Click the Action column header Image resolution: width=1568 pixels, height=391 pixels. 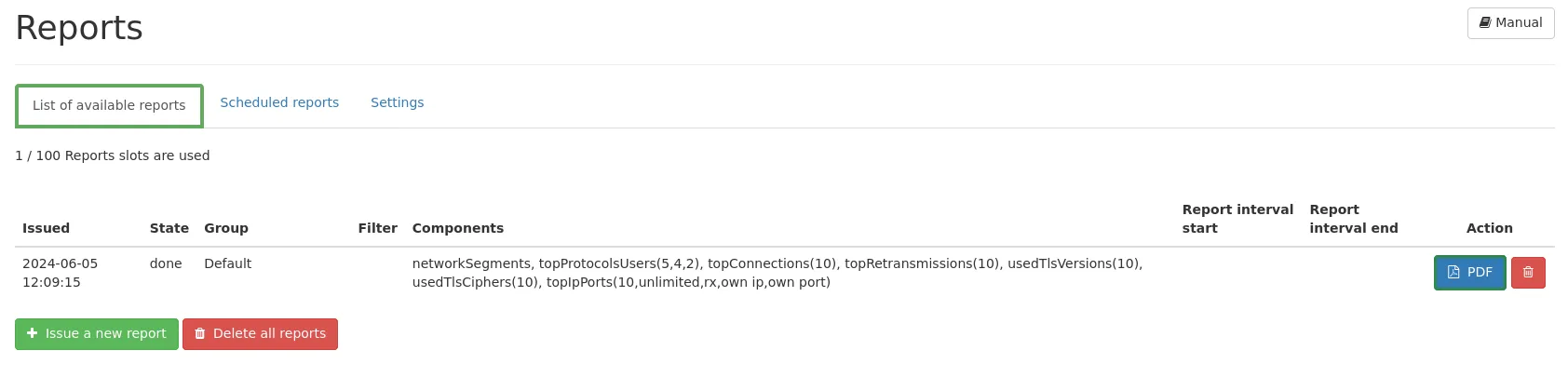[x=1489, y=228]
